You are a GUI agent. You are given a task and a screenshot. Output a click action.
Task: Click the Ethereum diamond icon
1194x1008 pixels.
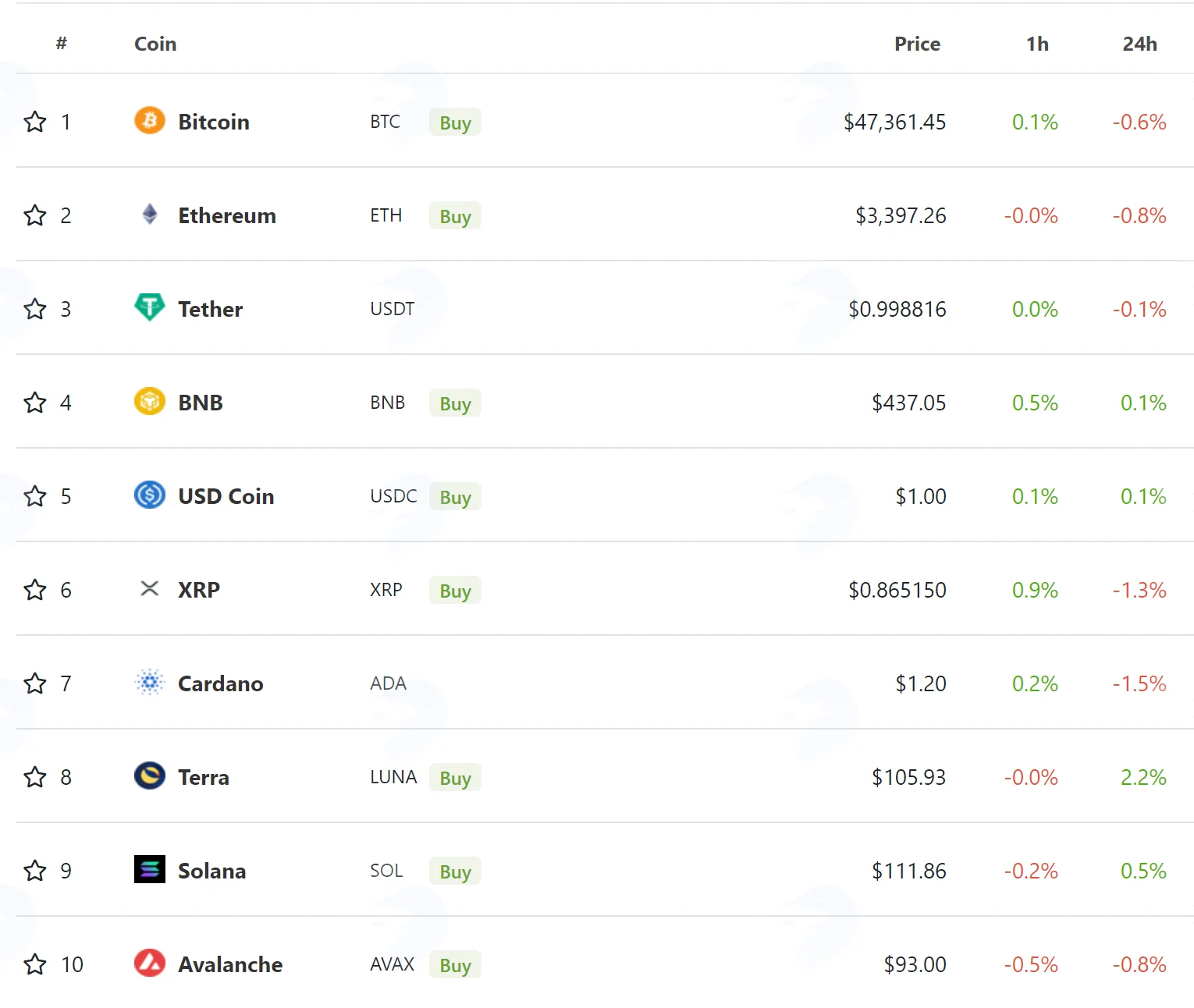[150, 215]
